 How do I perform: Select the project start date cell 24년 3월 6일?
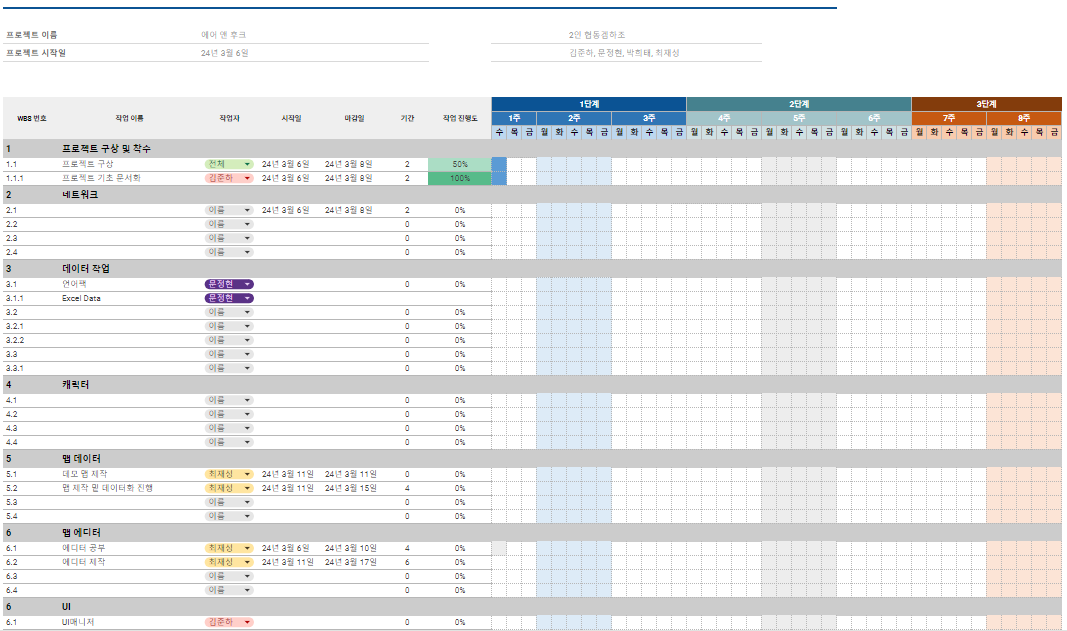pyautogui.click(x=225, y=53)
